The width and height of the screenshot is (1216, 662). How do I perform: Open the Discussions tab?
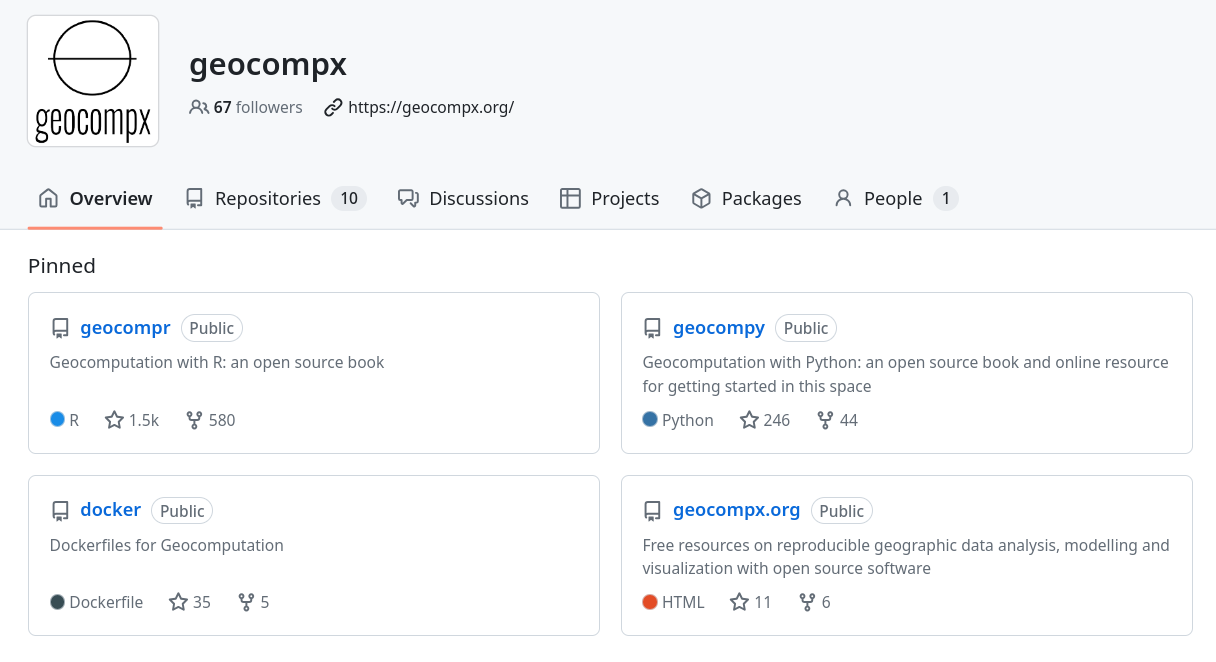point(478,198)
